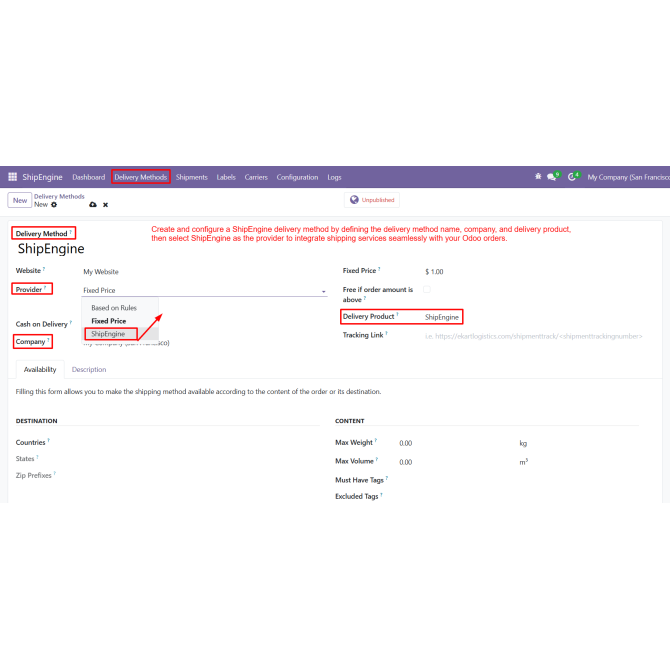Viewport: 670px width, 670px height.
Task: Open the Logs menu
Action: click(x=334, y=177)
